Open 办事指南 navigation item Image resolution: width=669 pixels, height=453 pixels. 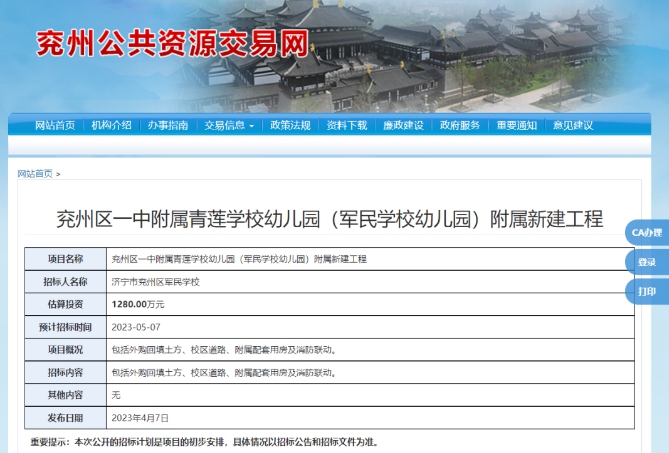[x=167, y=125]
